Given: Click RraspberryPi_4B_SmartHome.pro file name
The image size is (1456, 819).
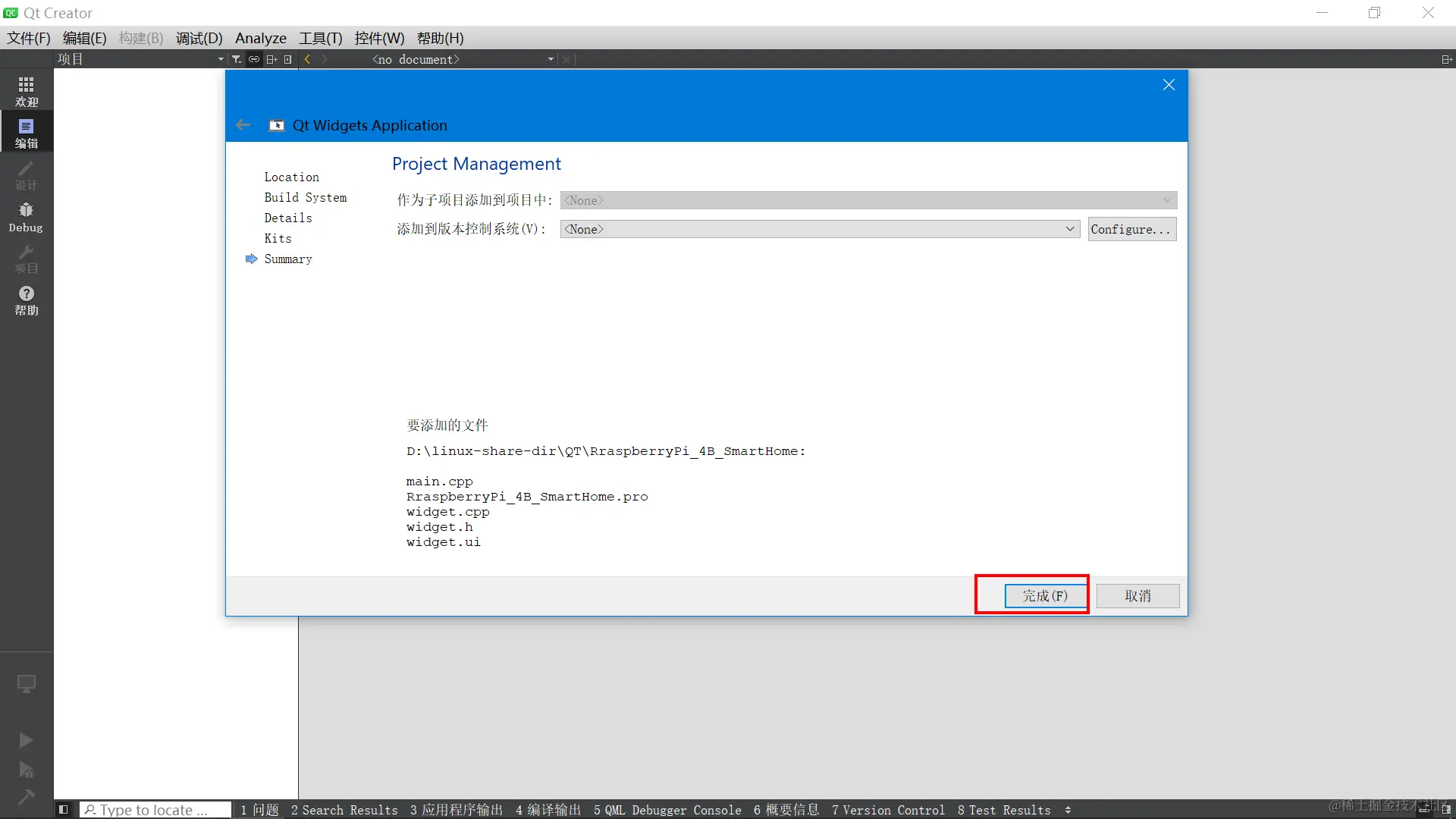Looking at the screenshot, I should [x=527, y=497].
